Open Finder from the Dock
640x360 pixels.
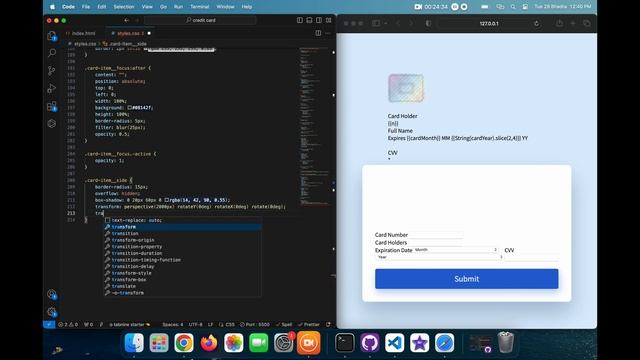pyautogui.click(x=134, y=343)
